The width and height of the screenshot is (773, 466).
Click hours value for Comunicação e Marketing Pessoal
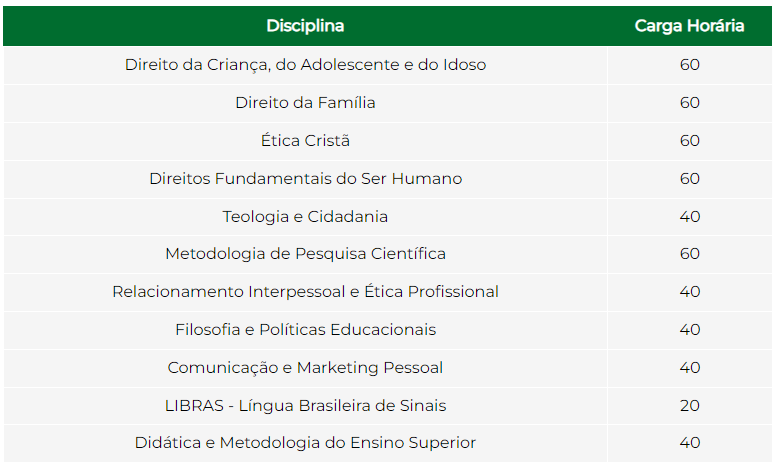click(x=689, y=367)
